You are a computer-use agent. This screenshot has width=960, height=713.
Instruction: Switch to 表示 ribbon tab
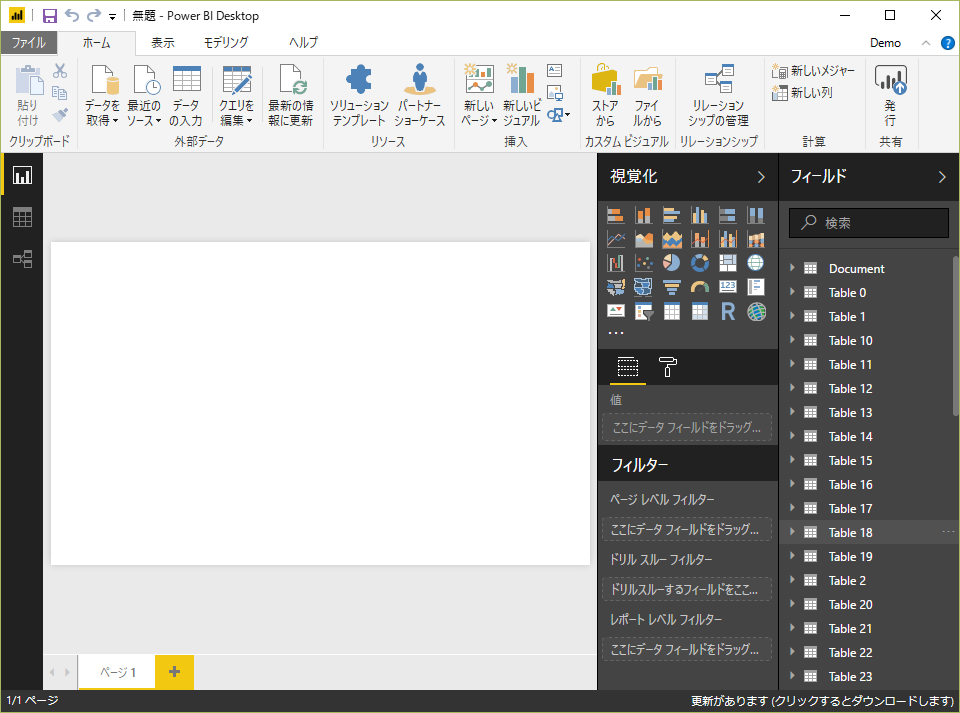click(x=163, y=43)
